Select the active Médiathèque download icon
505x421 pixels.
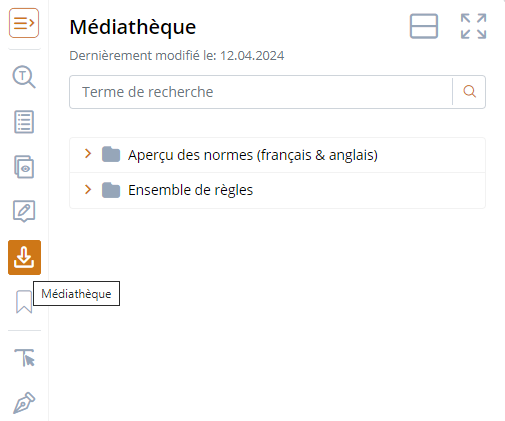point(24,257)
